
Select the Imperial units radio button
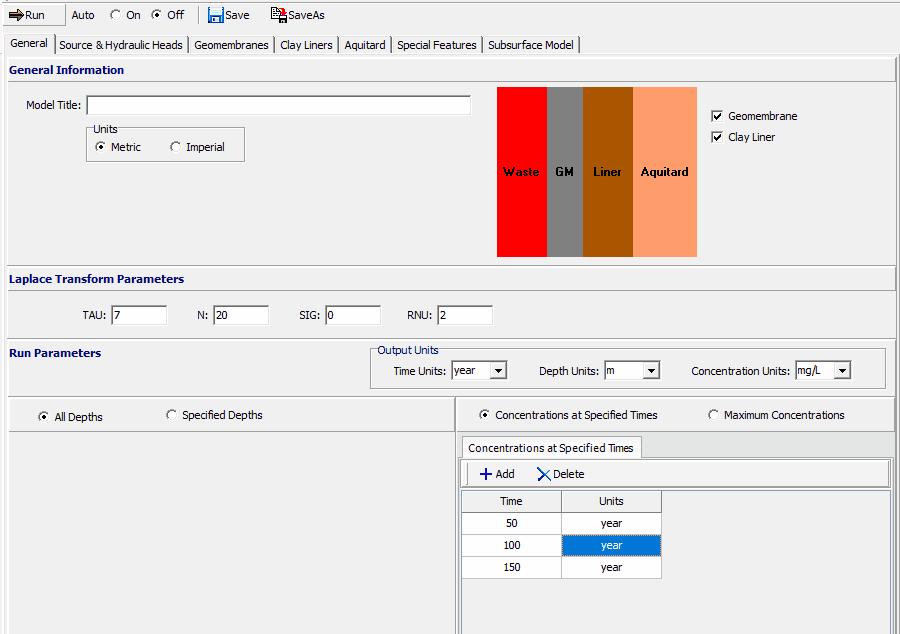pos(176,147)
